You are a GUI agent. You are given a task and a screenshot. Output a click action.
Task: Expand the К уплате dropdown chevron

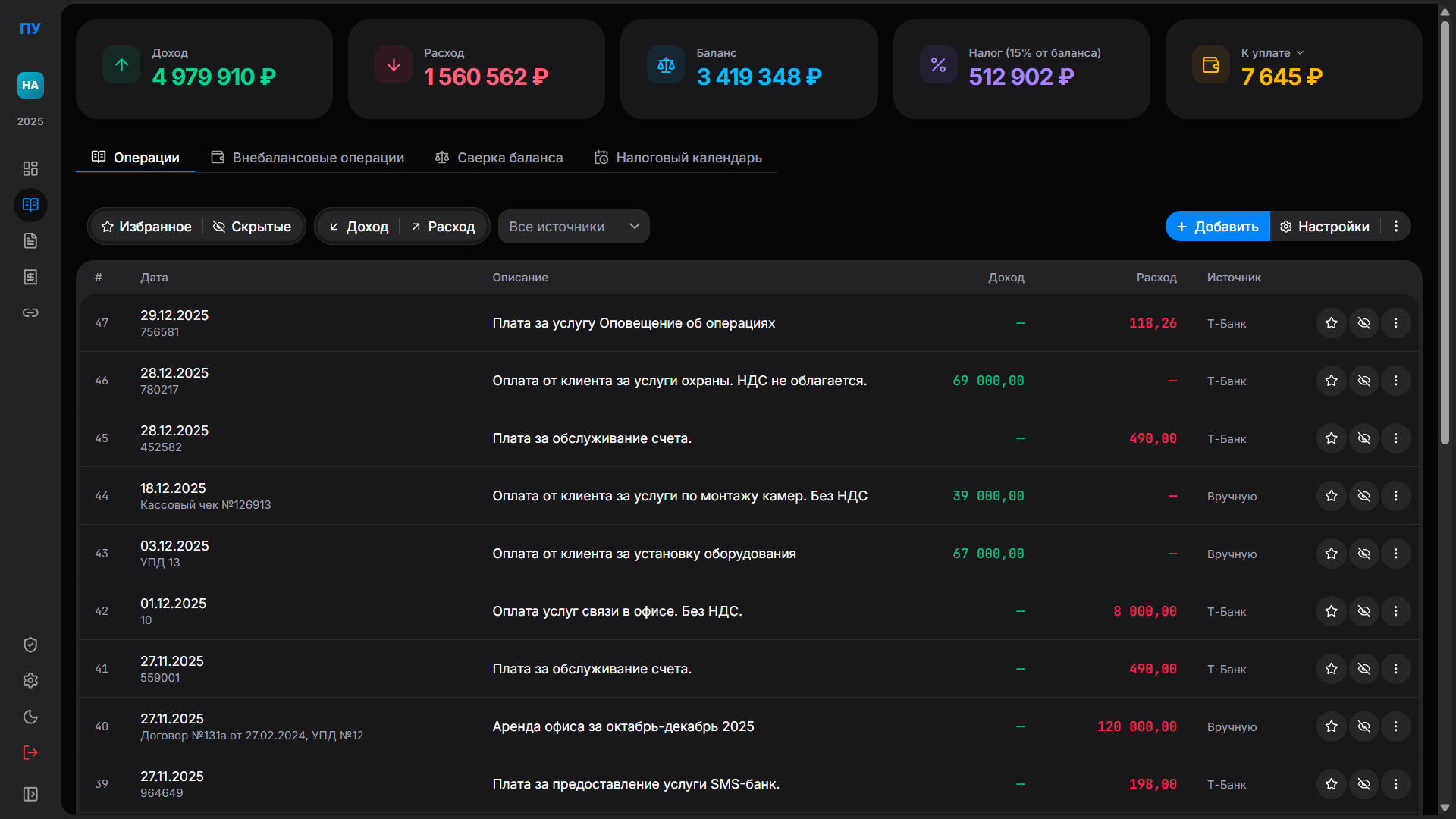click(x=1300, y=53)
